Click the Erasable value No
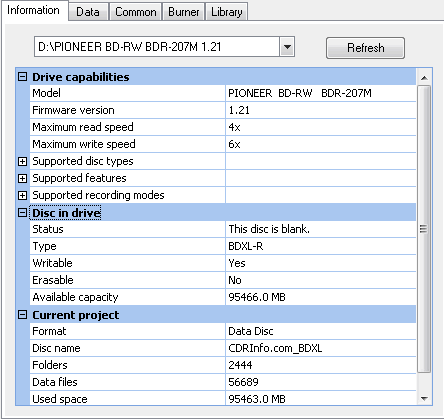 (x=235, y=280)
